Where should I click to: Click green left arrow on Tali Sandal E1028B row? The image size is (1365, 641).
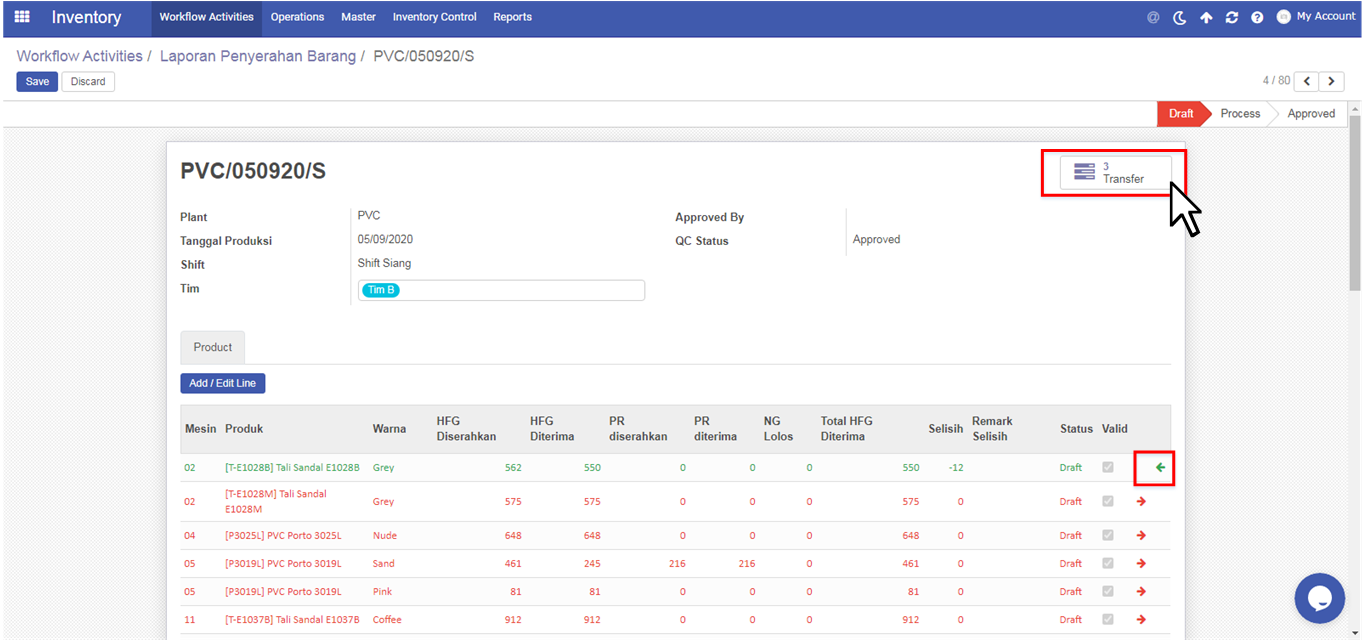click(x=1160, y=467)
